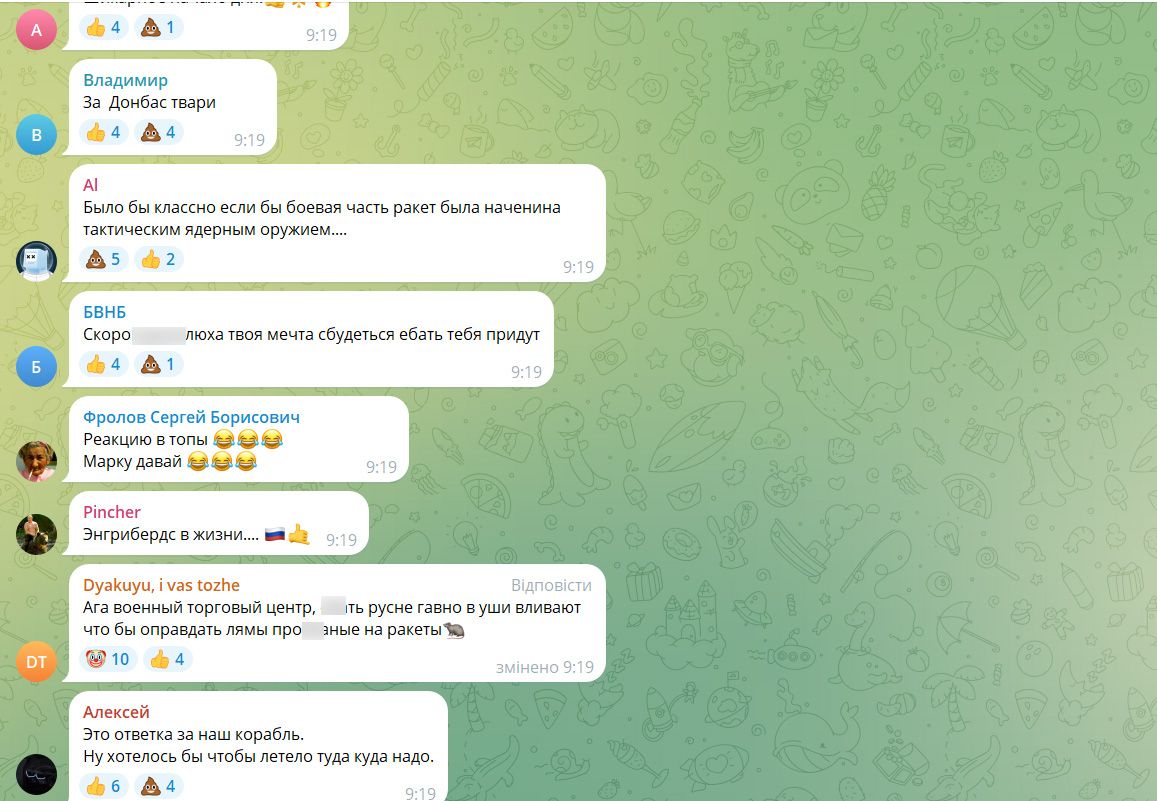Click thumbs-up reaction on Dyakuyu's message
This screenshot has height=801, width=1157.
click(x=167, y=659)
